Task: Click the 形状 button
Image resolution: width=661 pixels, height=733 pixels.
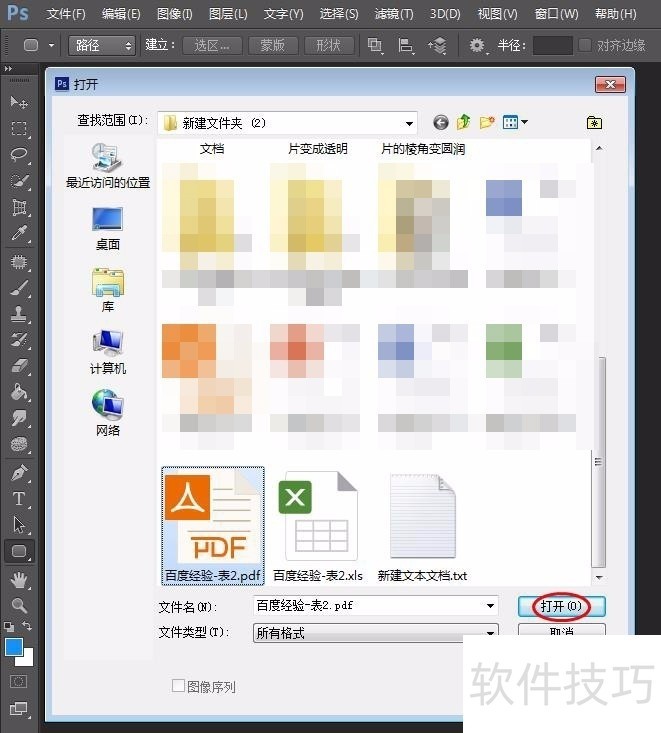Action: (x=329, y=45)
